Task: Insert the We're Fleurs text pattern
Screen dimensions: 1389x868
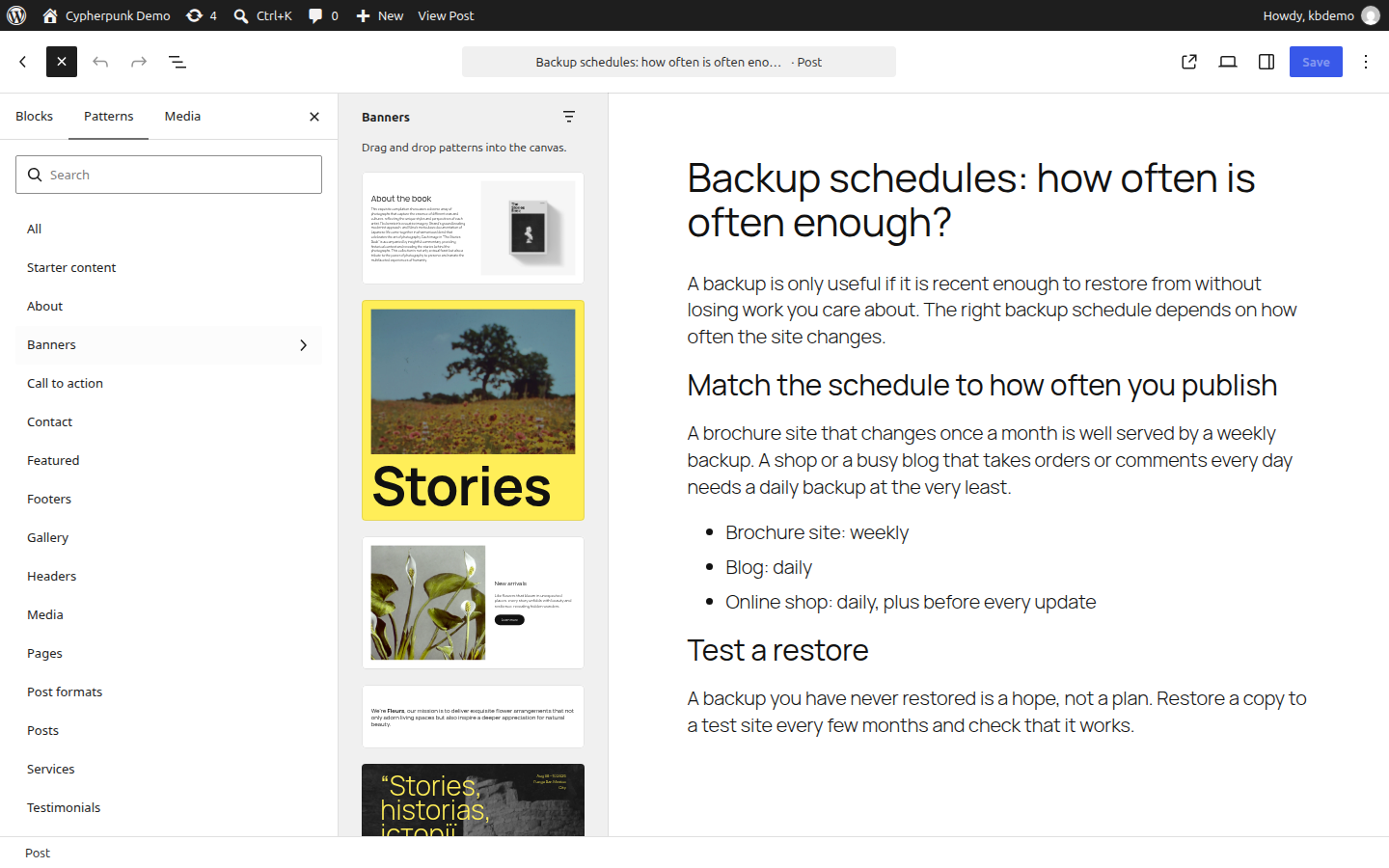Action: click(473, 717)
